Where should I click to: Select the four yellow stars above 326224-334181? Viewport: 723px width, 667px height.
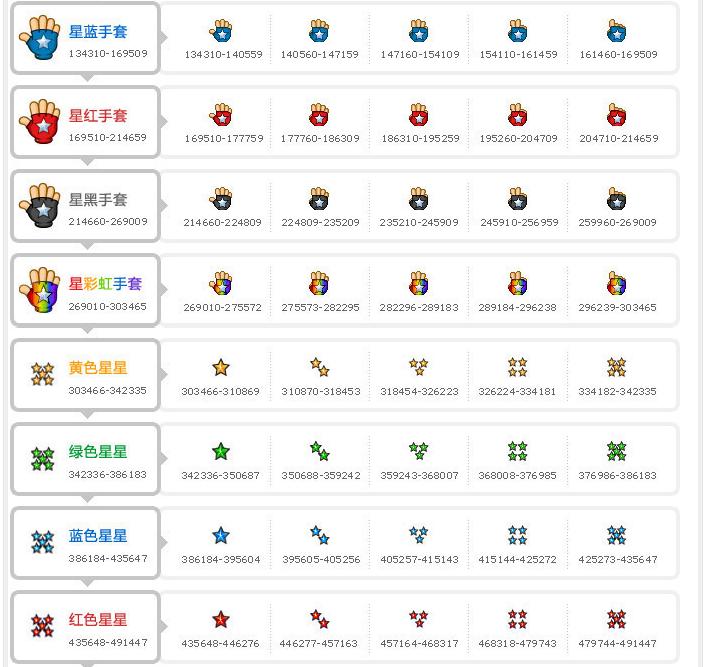[518, 367]
